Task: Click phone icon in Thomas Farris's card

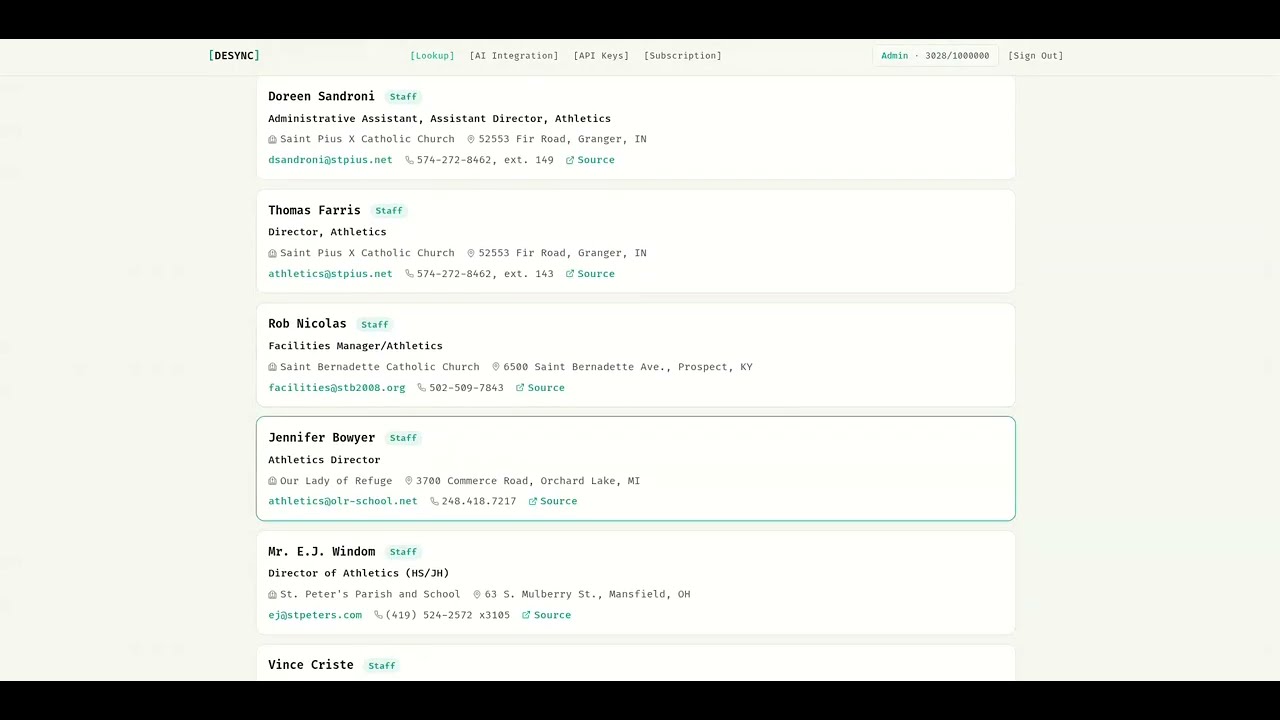Action: 409,274
